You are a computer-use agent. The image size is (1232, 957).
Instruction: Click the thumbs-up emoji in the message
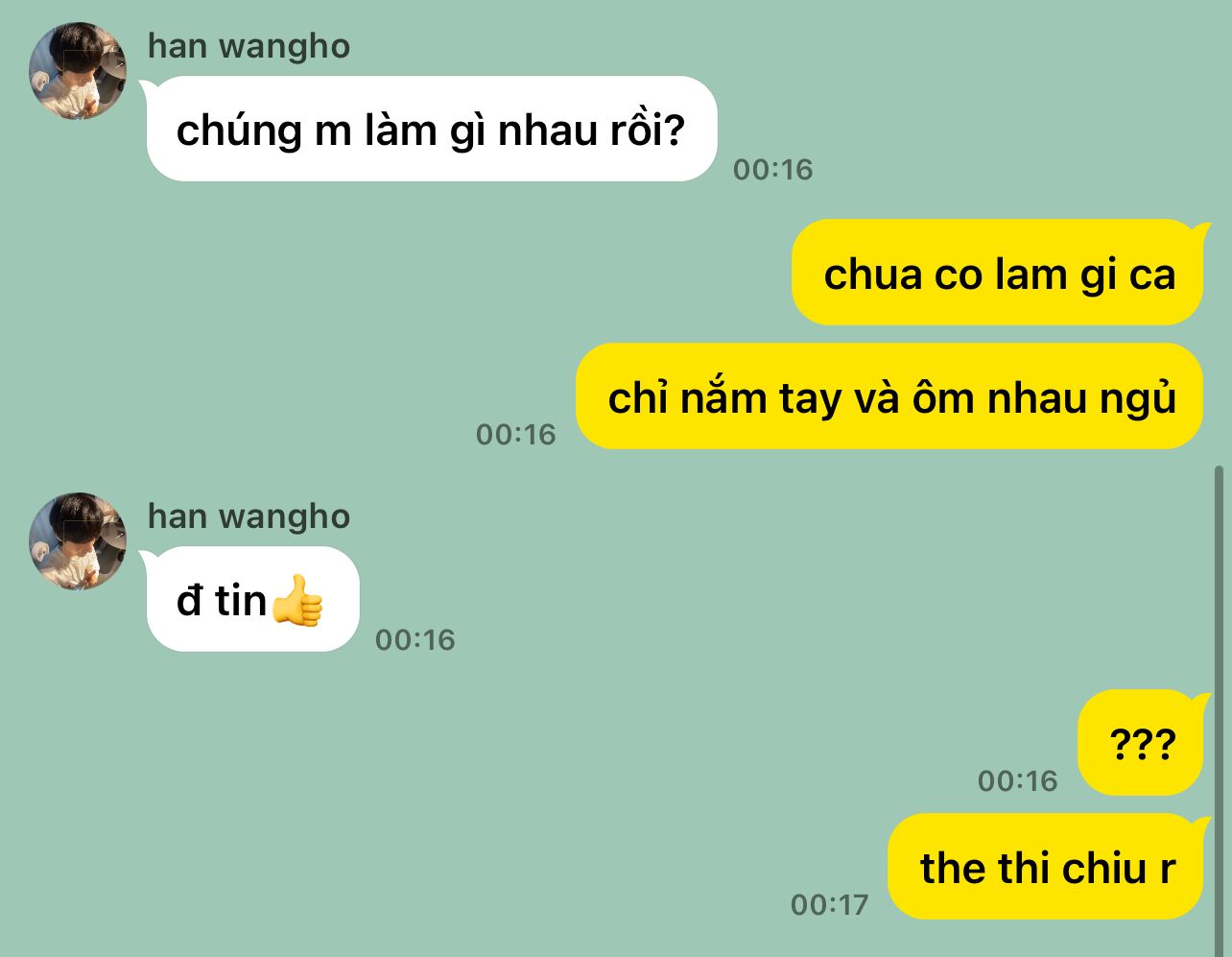coord(297,600)
